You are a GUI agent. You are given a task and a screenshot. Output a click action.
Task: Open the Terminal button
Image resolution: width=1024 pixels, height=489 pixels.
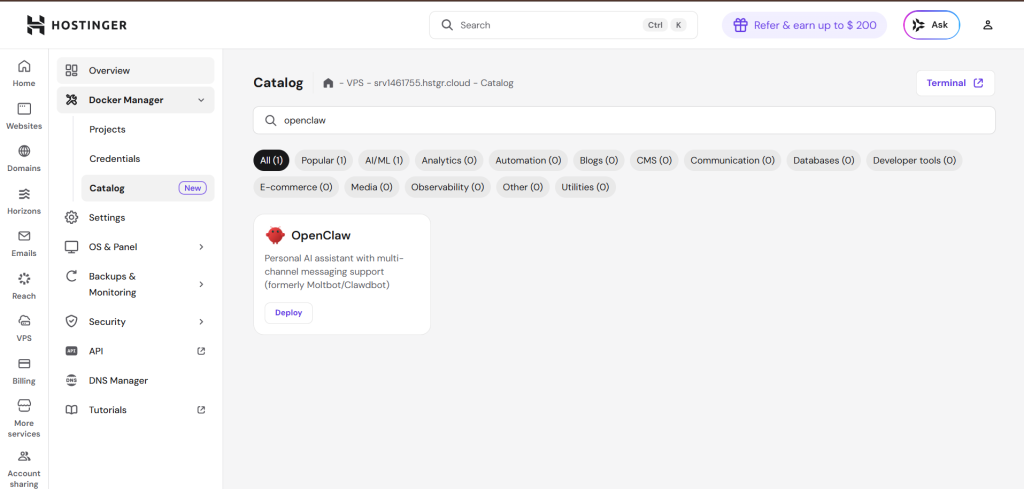(955, 83)
